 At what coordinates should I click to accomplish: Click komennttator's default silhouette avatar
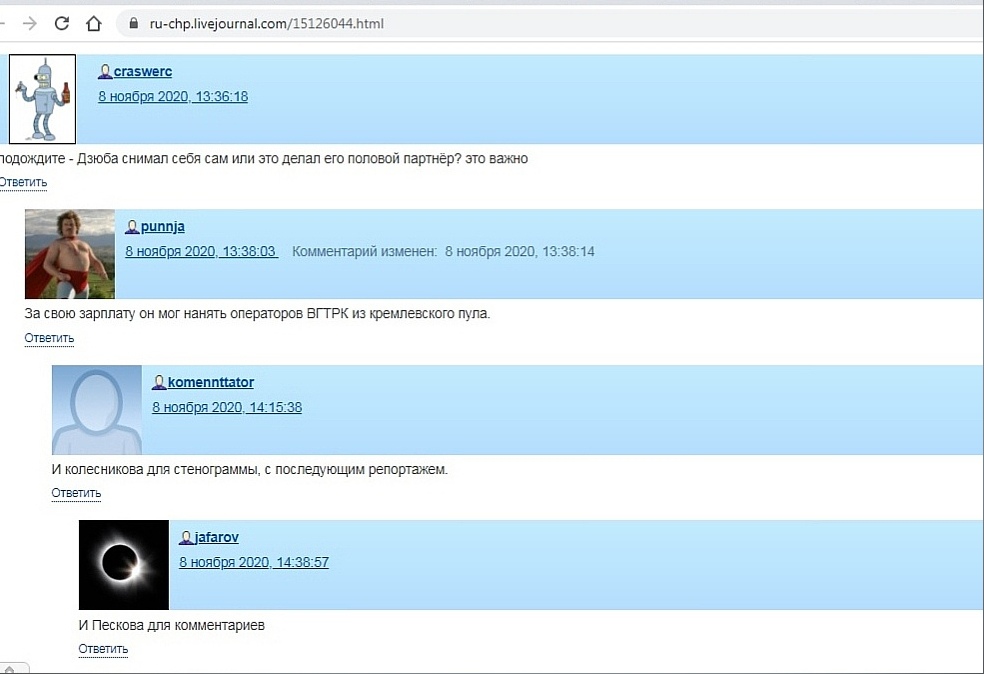pyautogui.click(x=97, y=410)
